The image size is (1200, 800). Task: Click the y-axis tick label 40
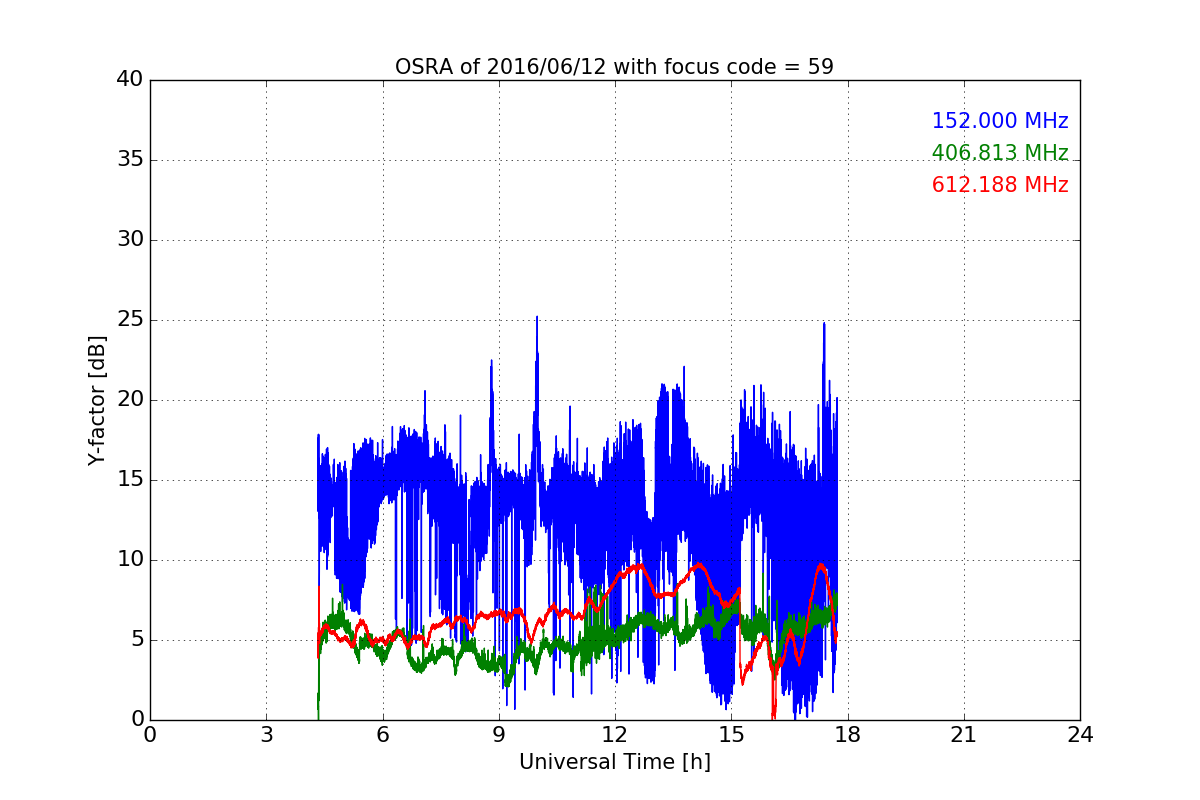click(129, 80)
